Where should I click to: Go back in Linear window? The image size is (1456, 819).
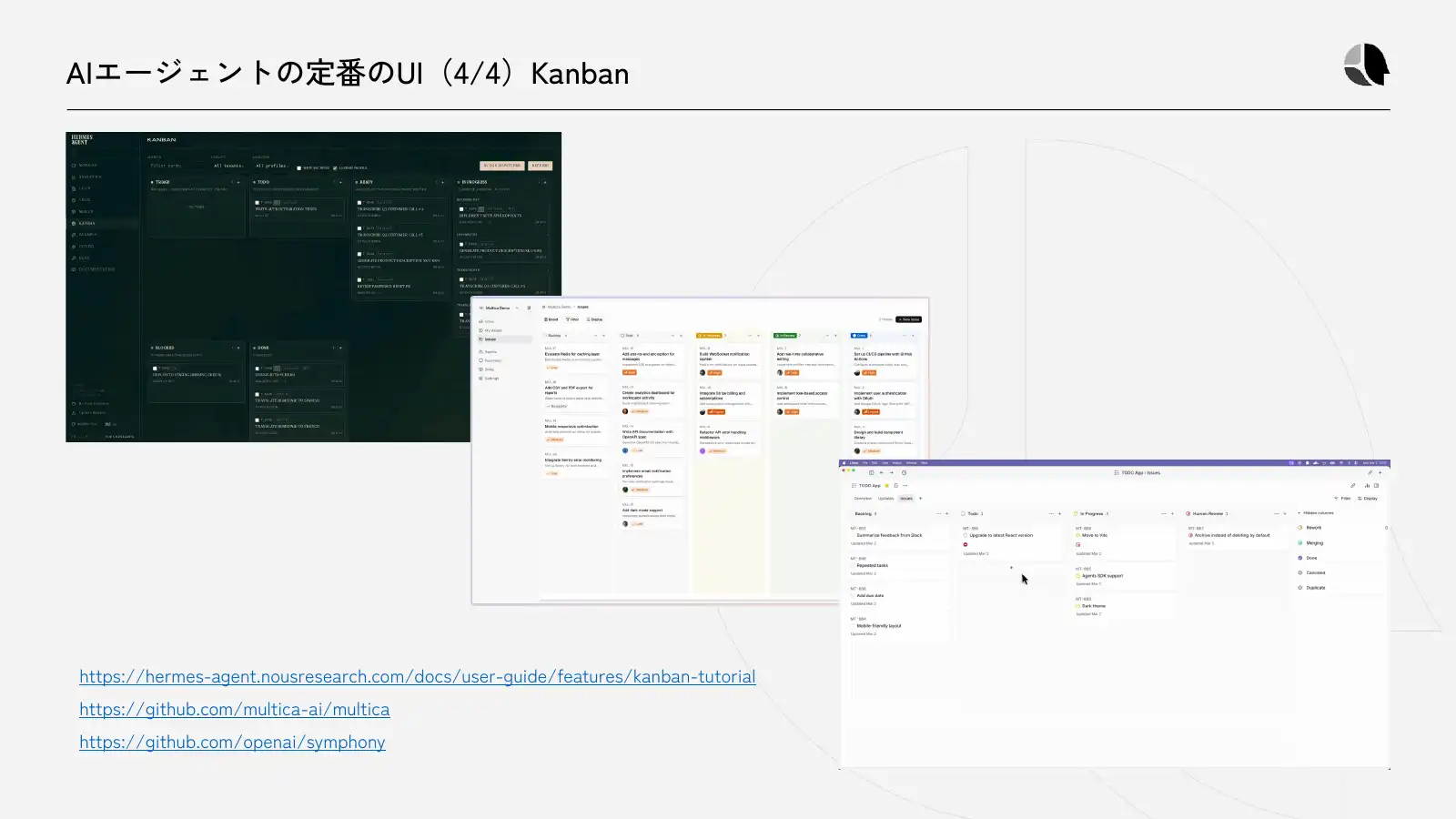(882, 472)
